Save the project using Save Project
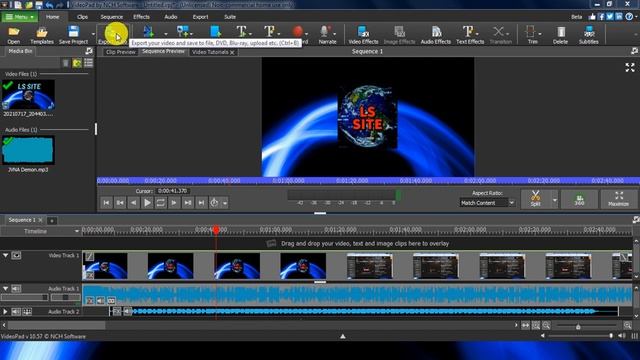Screen dimensions: 640x360 (x=73, y=34)
